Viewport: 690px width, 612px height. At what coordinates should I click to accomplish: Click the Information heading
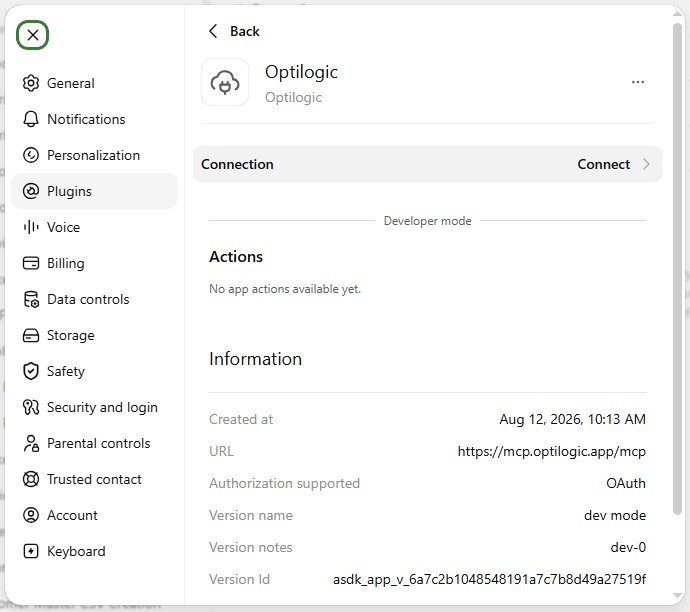click(x=256, y=359)
